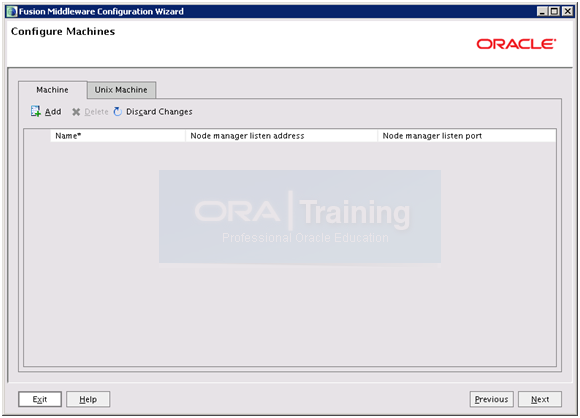Viewport: 580px width, 418px height.
Task: Click the Node manager listen port header
Action: pos(467,136)
